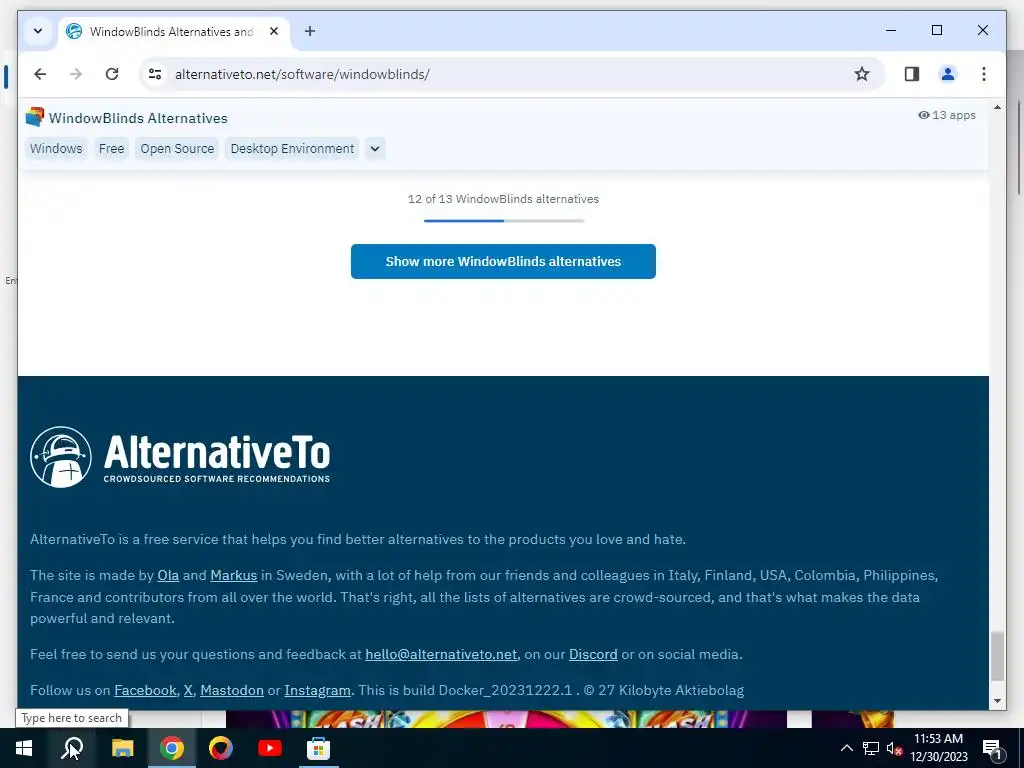Open File Explorer from taskbar
Viewport: 1024px width, 768px height.
click(122, 748)
